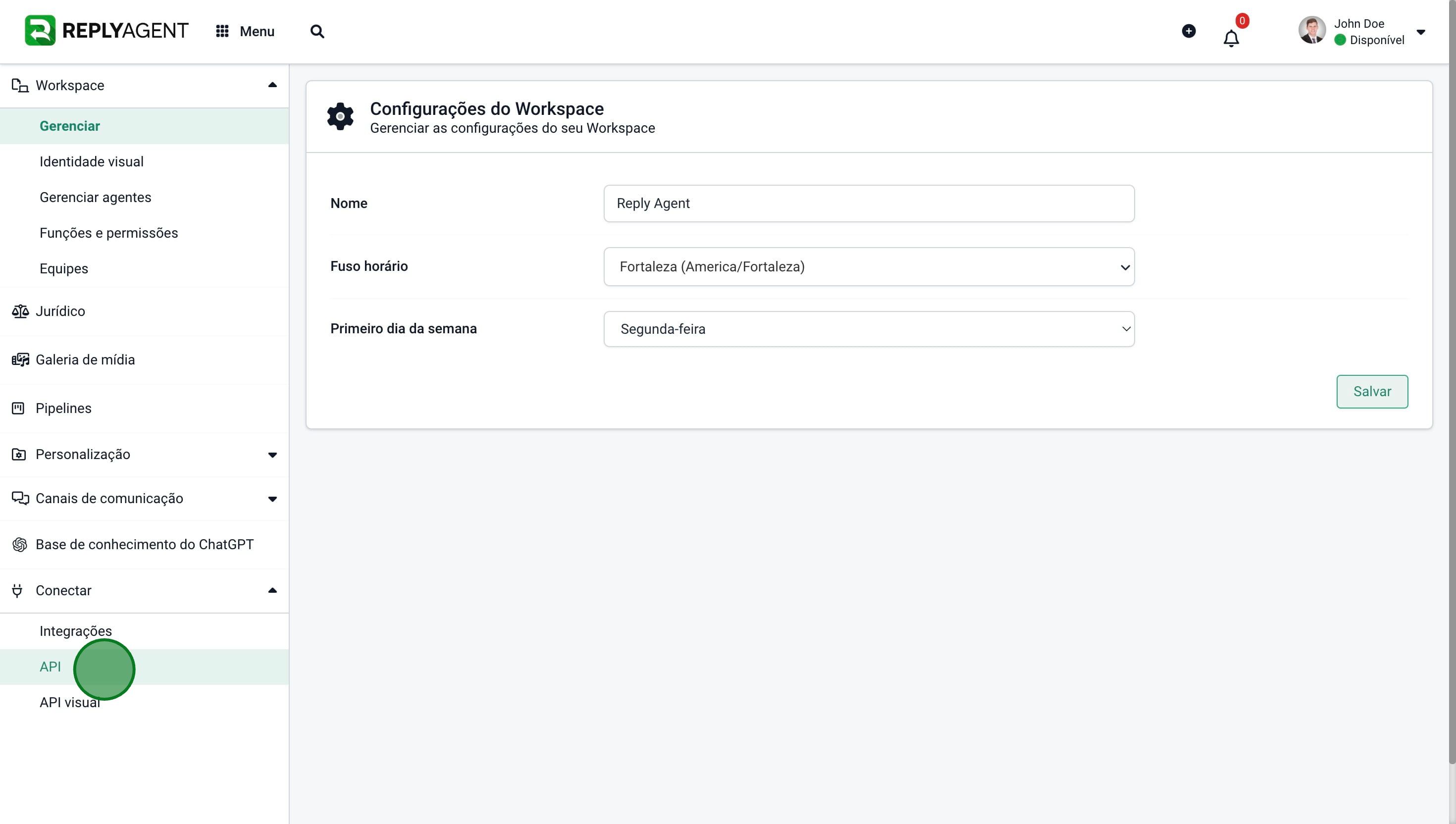Click the Conectar plug icon

click(x=17, y=591)
